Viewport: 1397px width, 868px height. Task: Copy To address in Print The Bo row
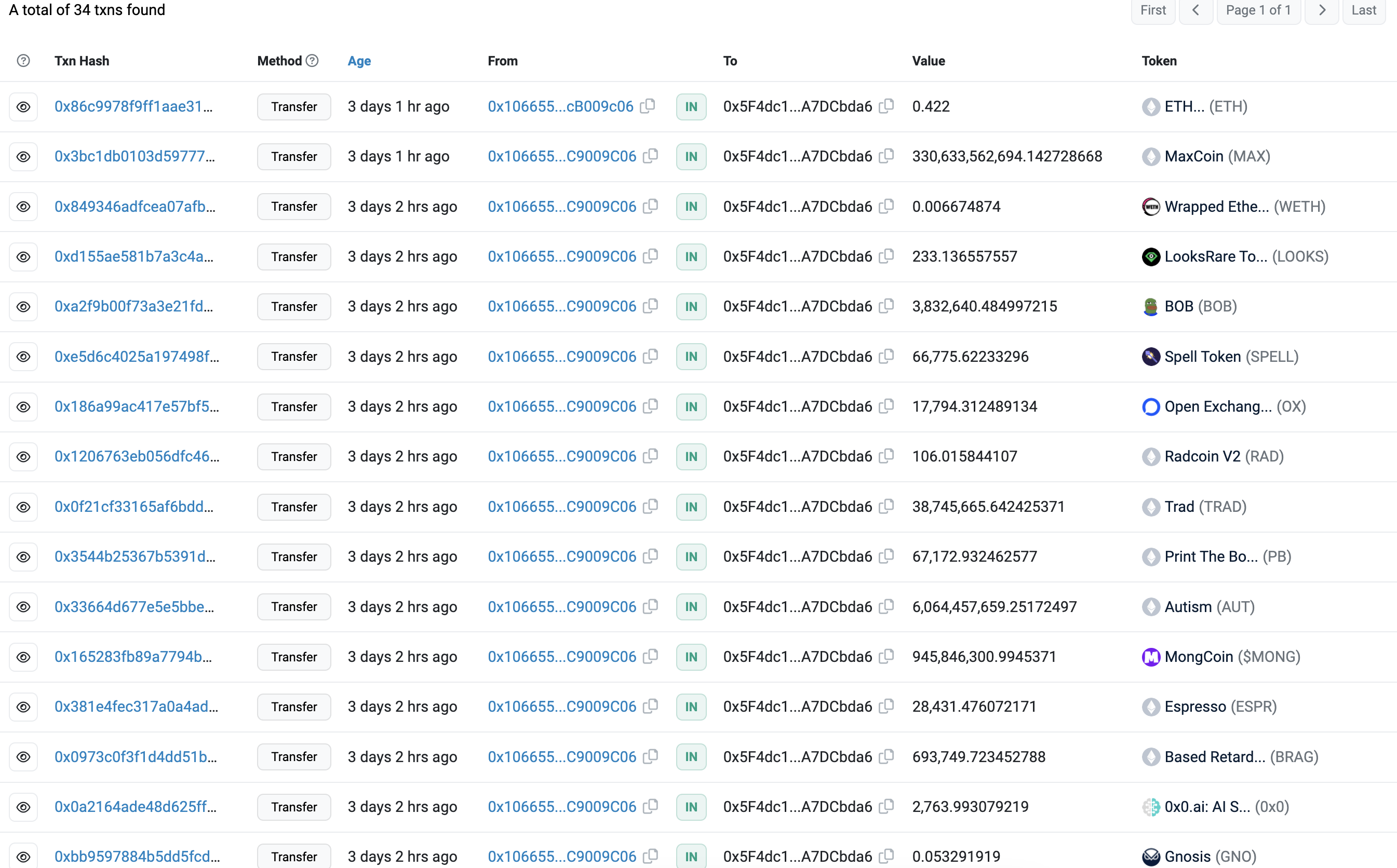[886, 557]
